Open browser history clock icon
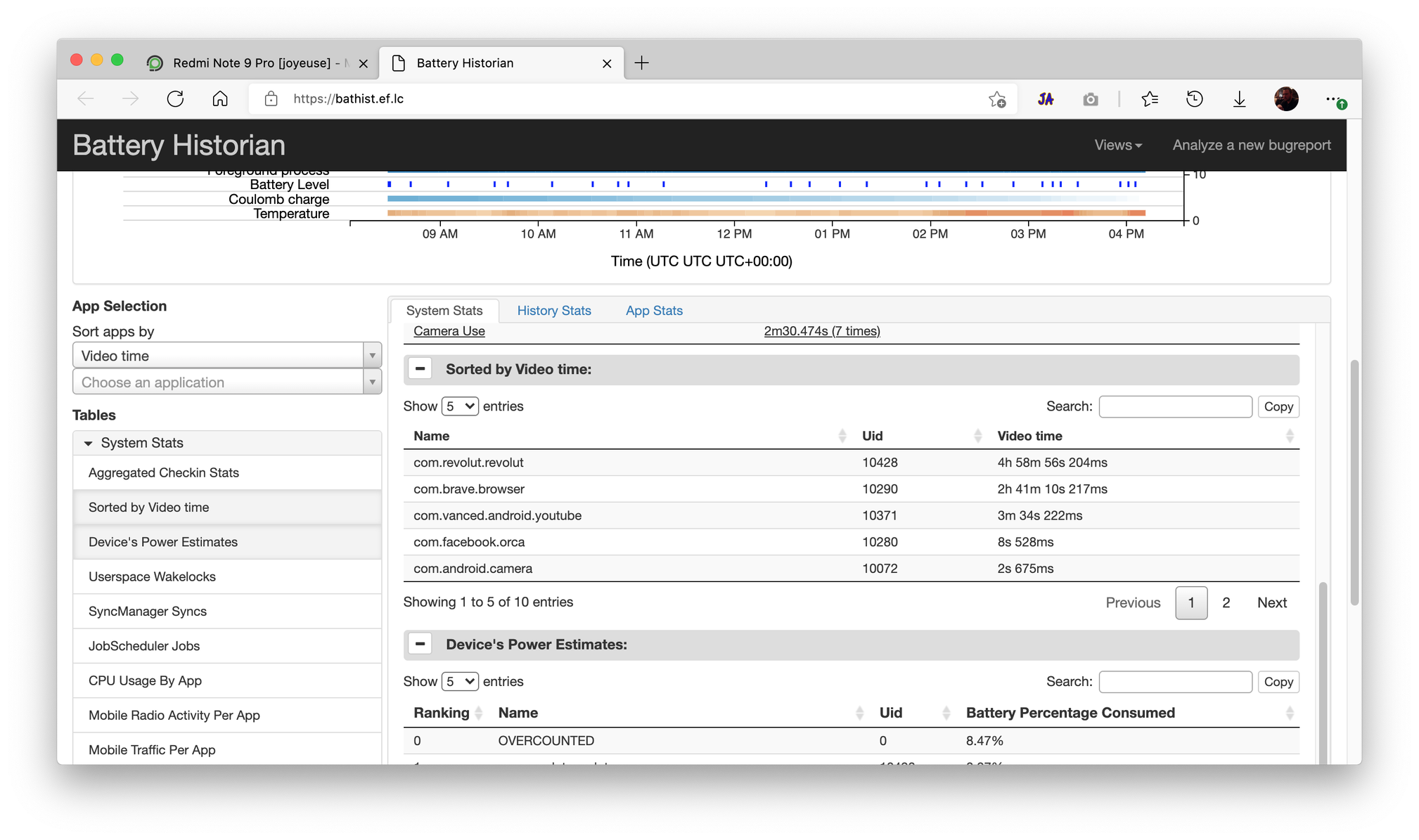The image size is (1419, 840). (x=1194, y=99)
